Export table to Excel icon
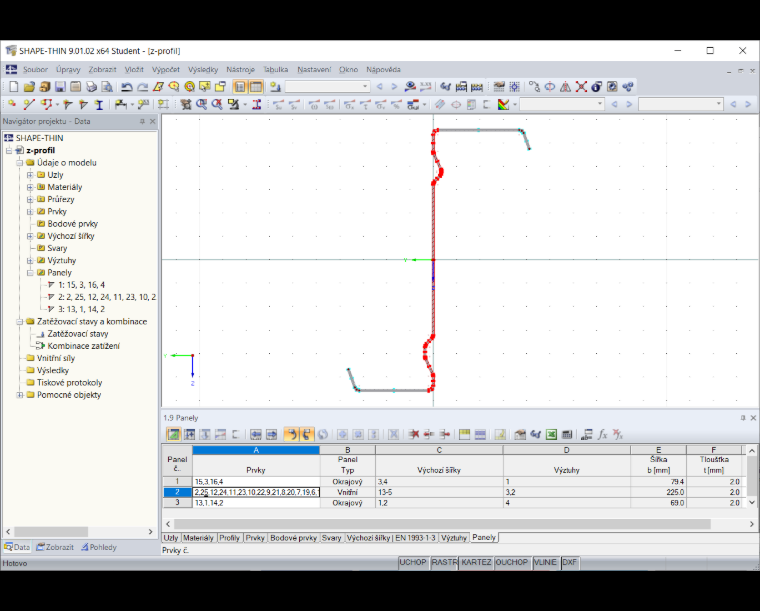Viewport: 760px width, 611px height. point(551,434)
